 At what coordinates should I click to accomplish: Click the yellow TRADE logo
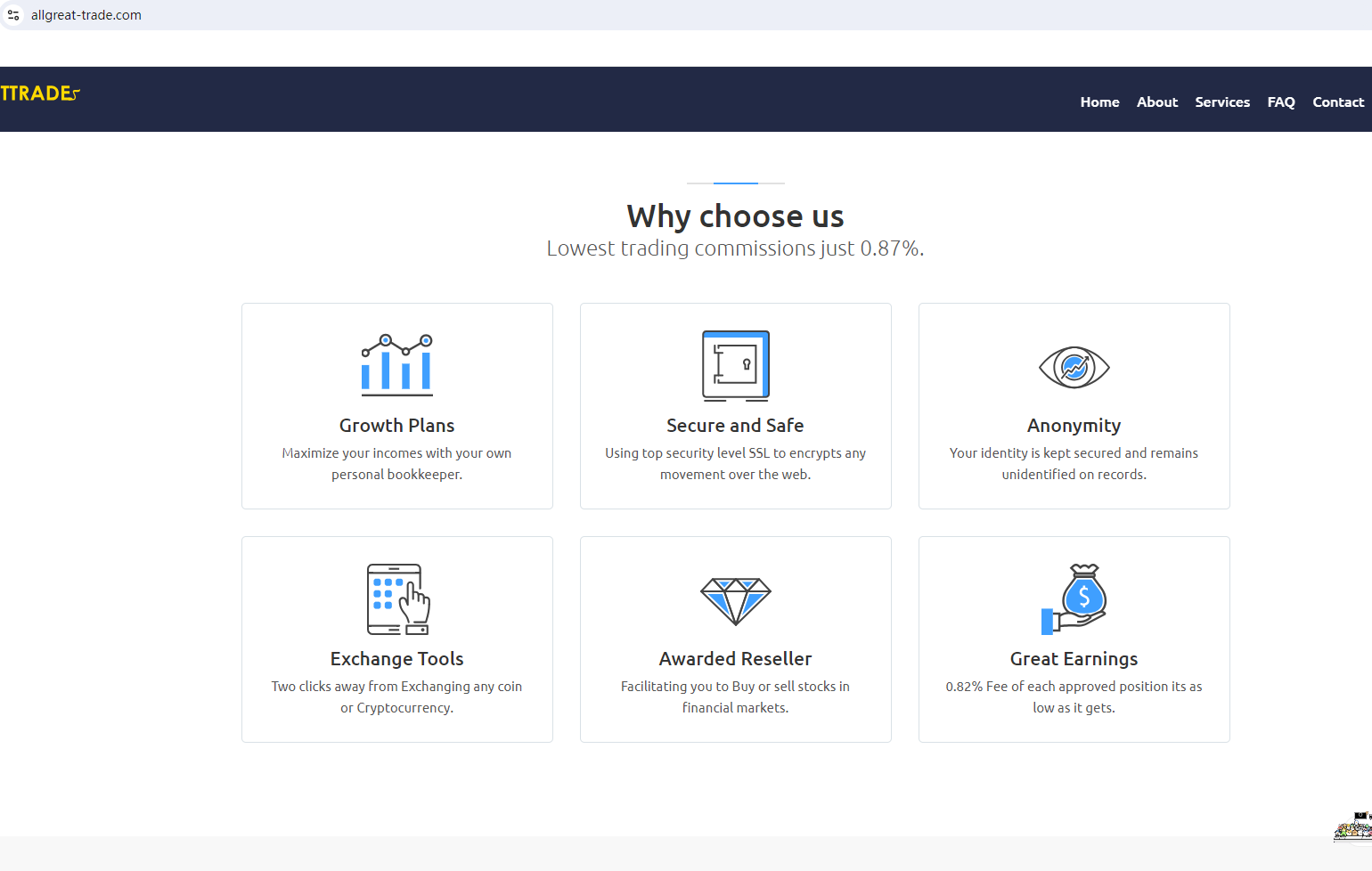pos(39,94)
